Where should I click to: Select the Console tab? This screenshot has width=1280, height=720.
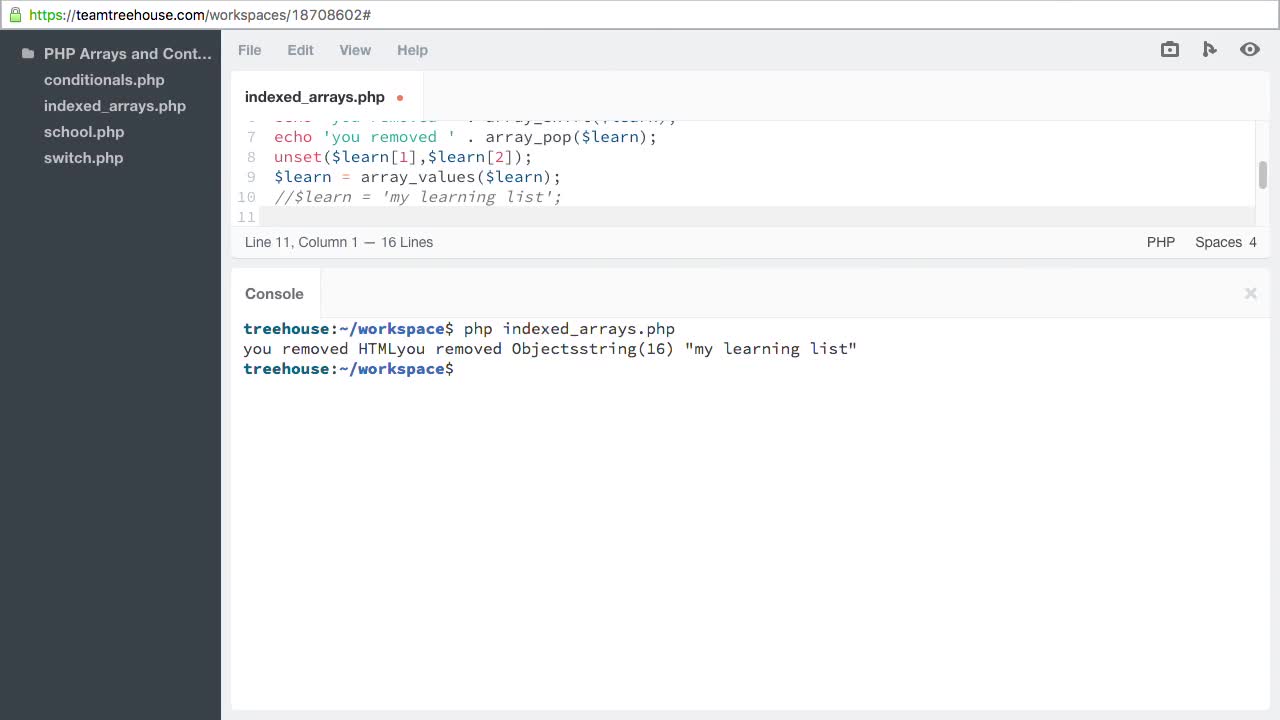(x=274, y=294)
